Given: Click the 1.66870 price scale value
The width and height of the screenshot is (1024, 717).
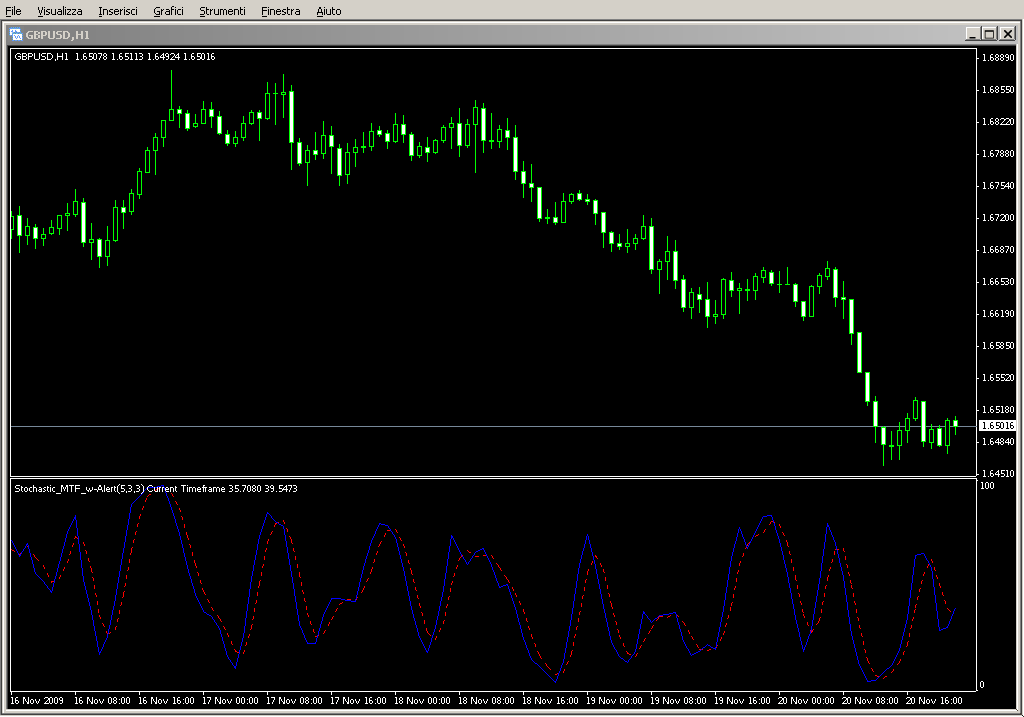Looking at the screenshot, I should point(999,249).
